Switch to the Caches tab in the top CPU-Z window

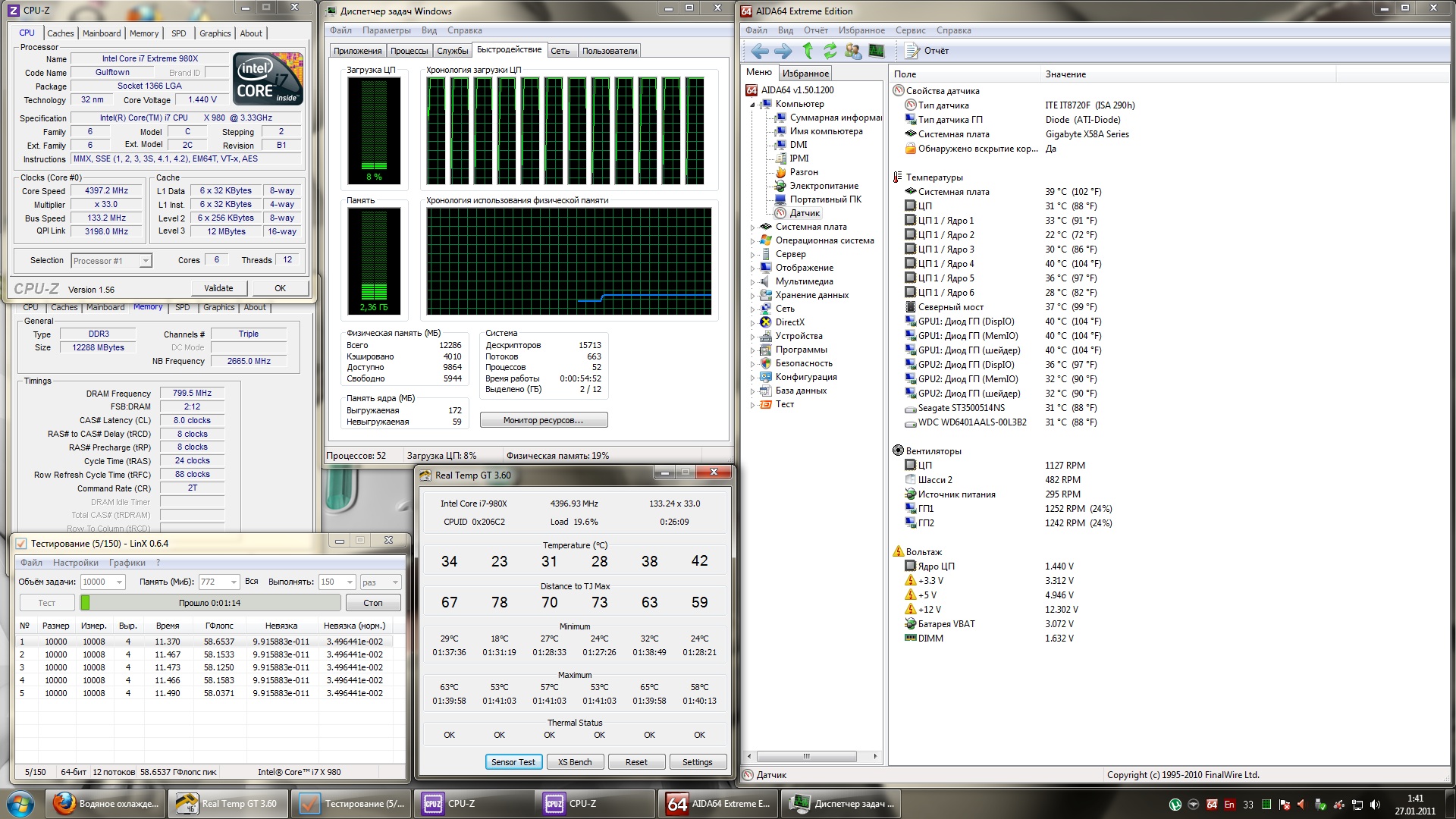pos(60,33)
